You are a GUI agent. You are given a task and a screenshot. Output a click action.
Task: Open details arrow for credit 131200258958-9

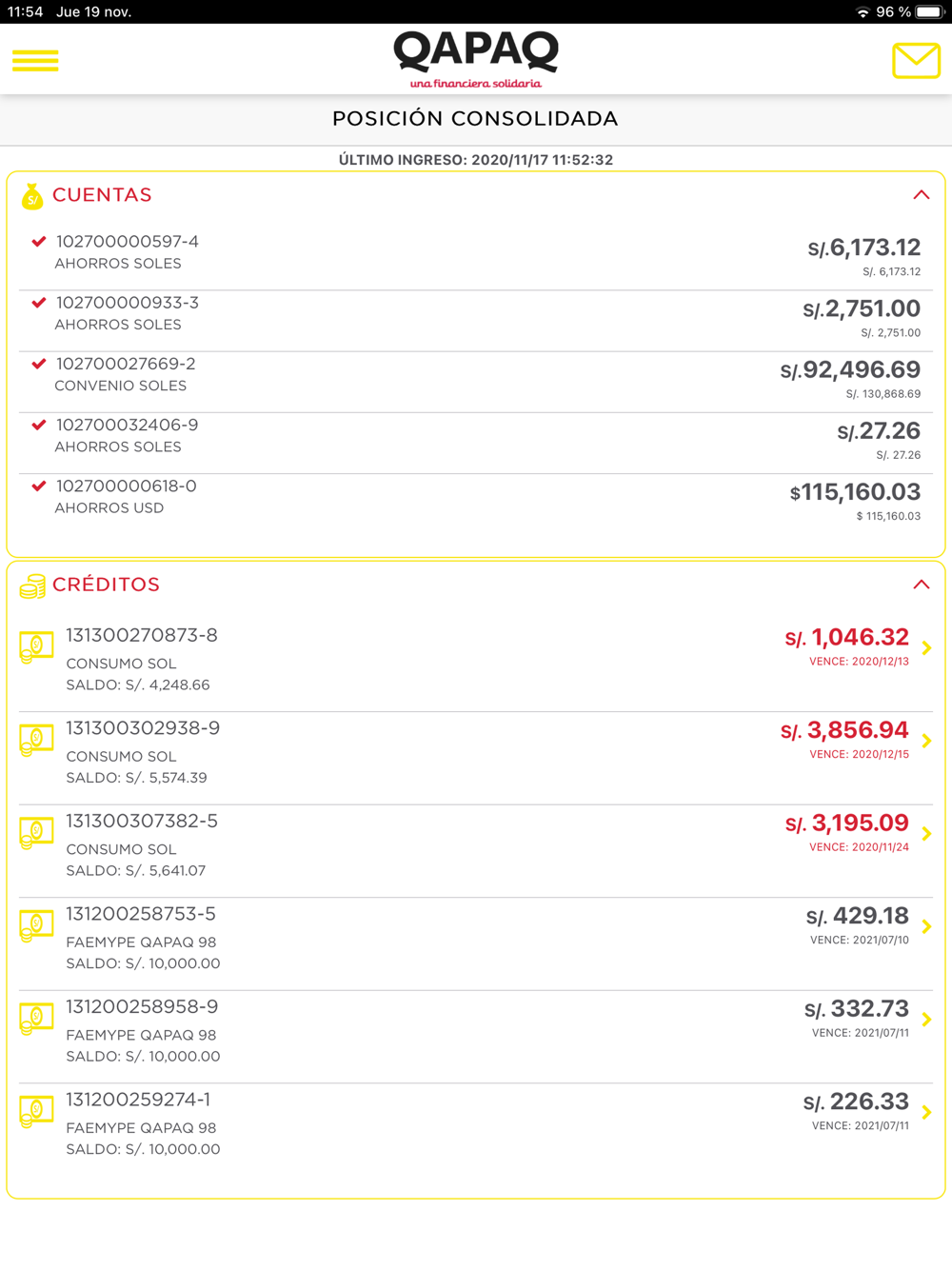click(x=926, y=1020)
